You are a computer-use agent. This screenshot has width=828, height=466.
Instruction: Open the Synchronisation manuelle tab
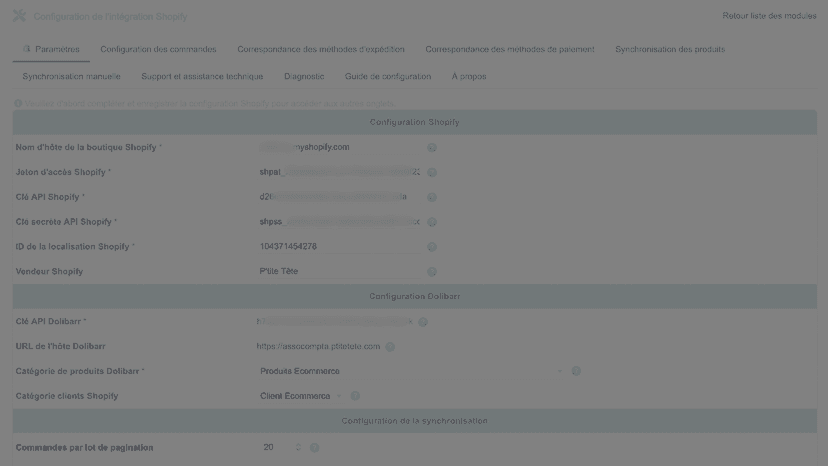[72, 77]
